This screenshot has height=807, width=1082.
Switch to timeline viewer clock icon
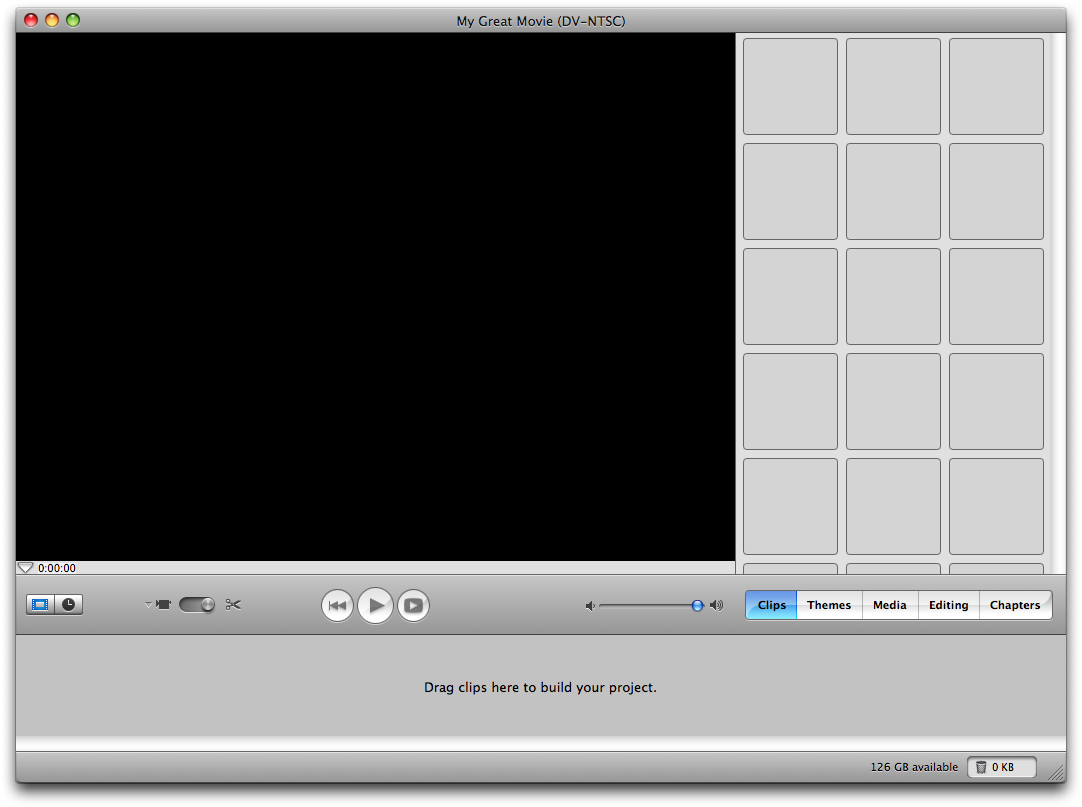pyautogui.click(x=69, y=605)
